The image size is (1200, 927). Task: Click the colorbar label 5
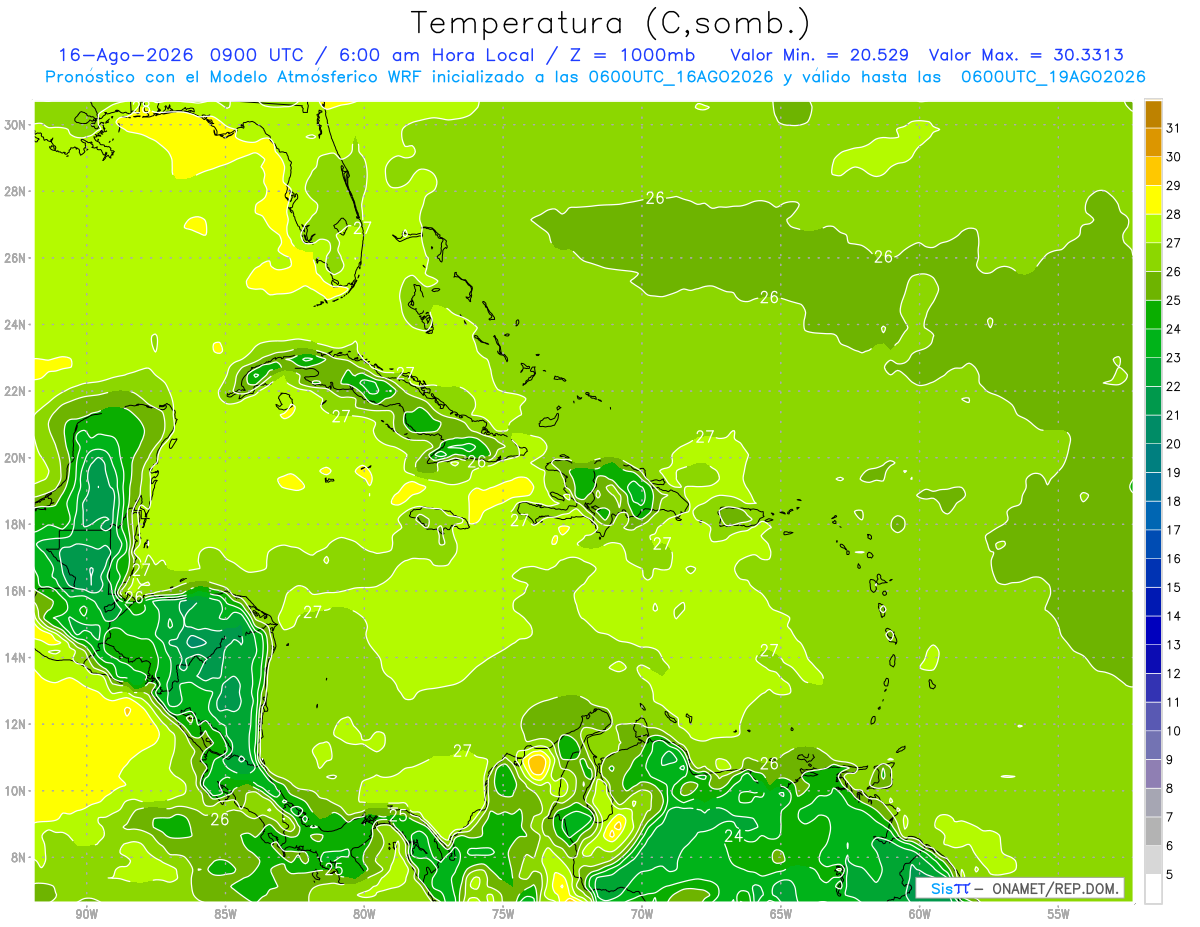pos(1169,875)
